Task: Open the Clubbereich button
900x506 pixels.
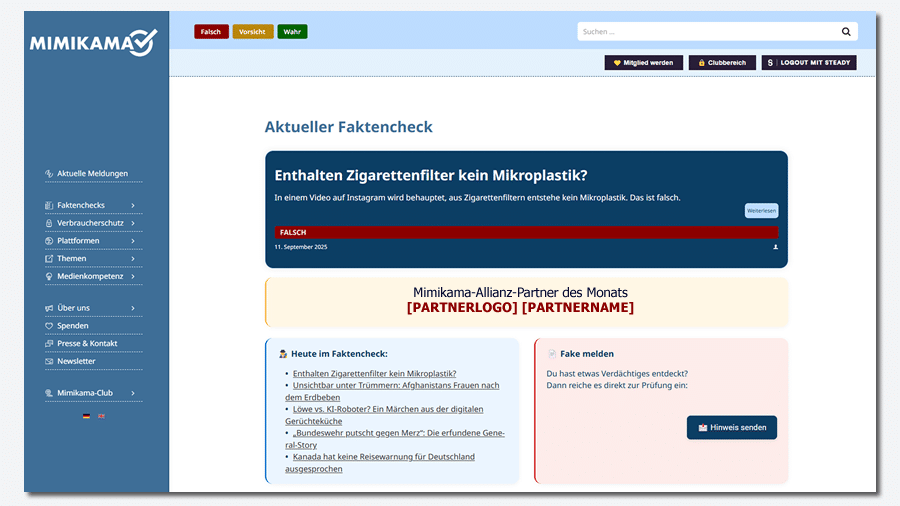Action: click(x=722, y=63)
